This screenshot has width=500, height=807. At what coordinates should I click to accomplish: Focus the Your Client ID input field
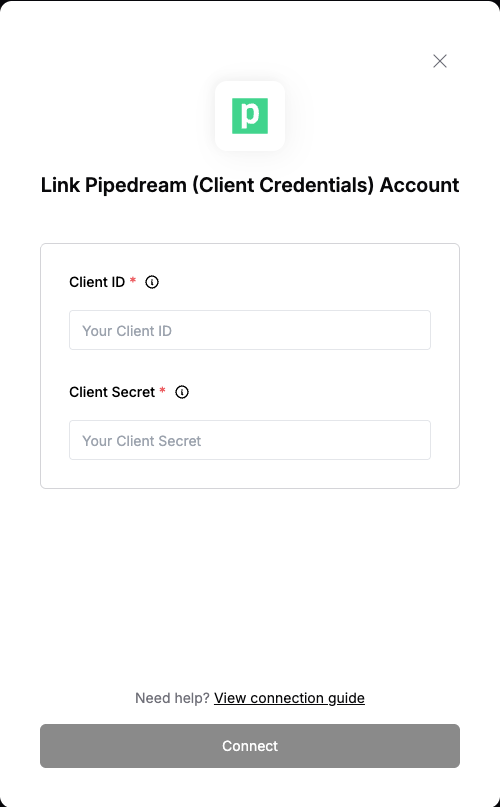(x=250, y=330)
